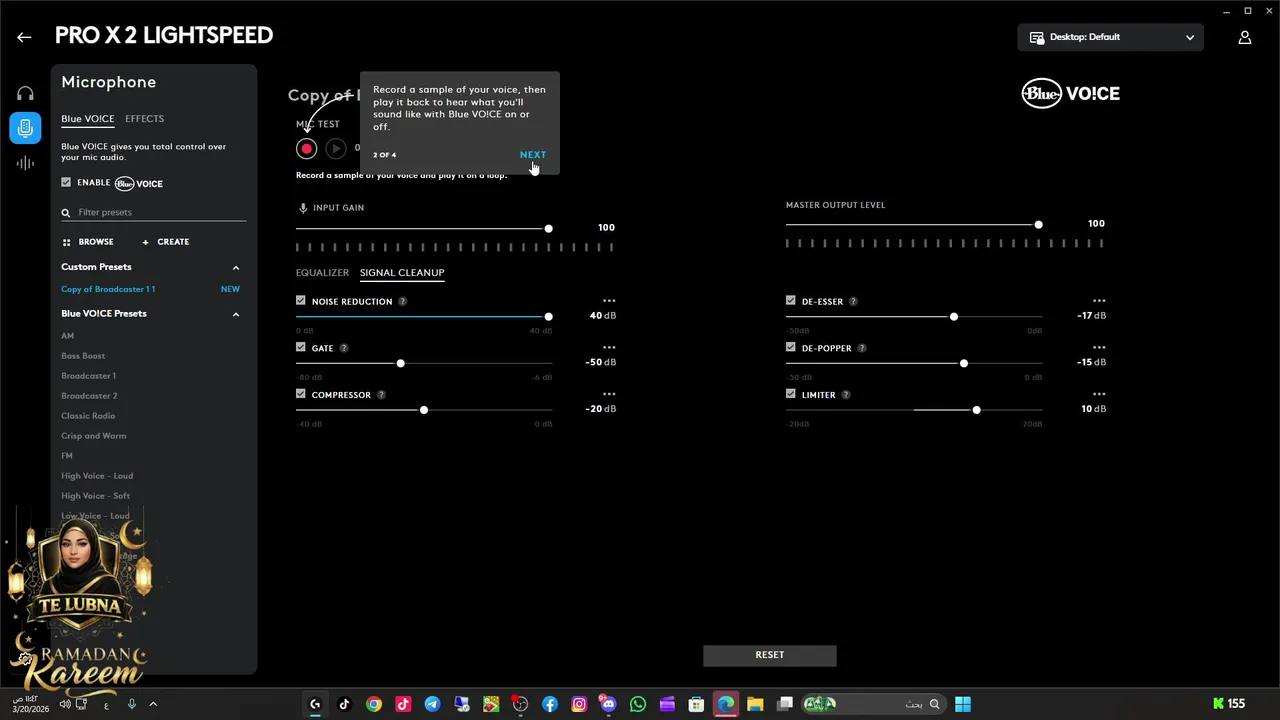Open De-Esser more options dots

(1099, 301)
